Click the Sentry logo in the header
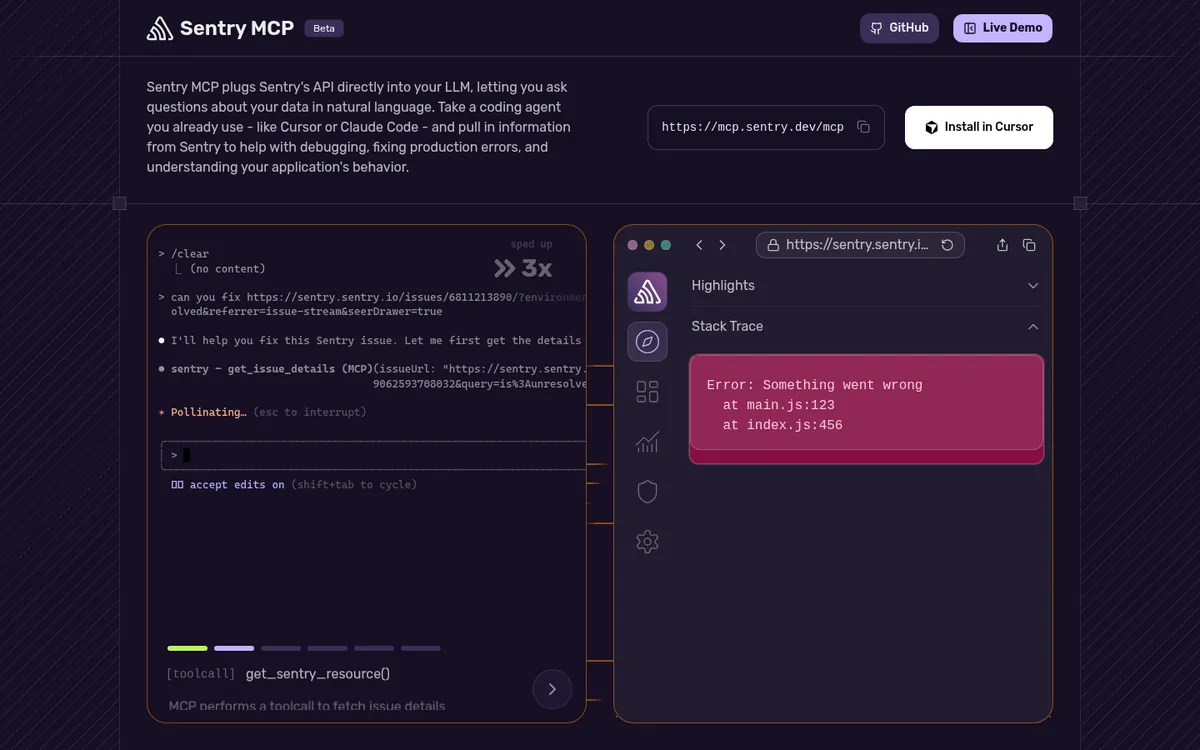Image resolution: width=1200 pixels, height=750 pixels. click(x=160, y=28)
